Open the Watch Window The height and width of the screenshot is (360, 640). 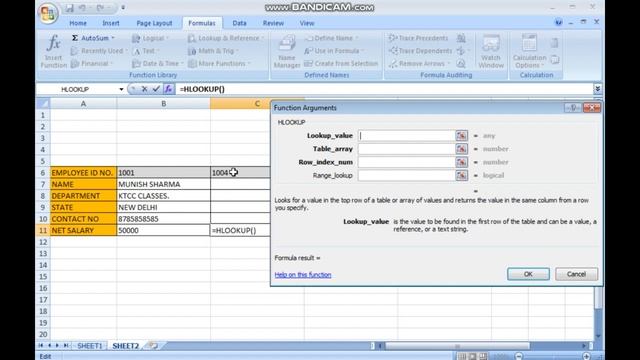click(x=491, y=51)
